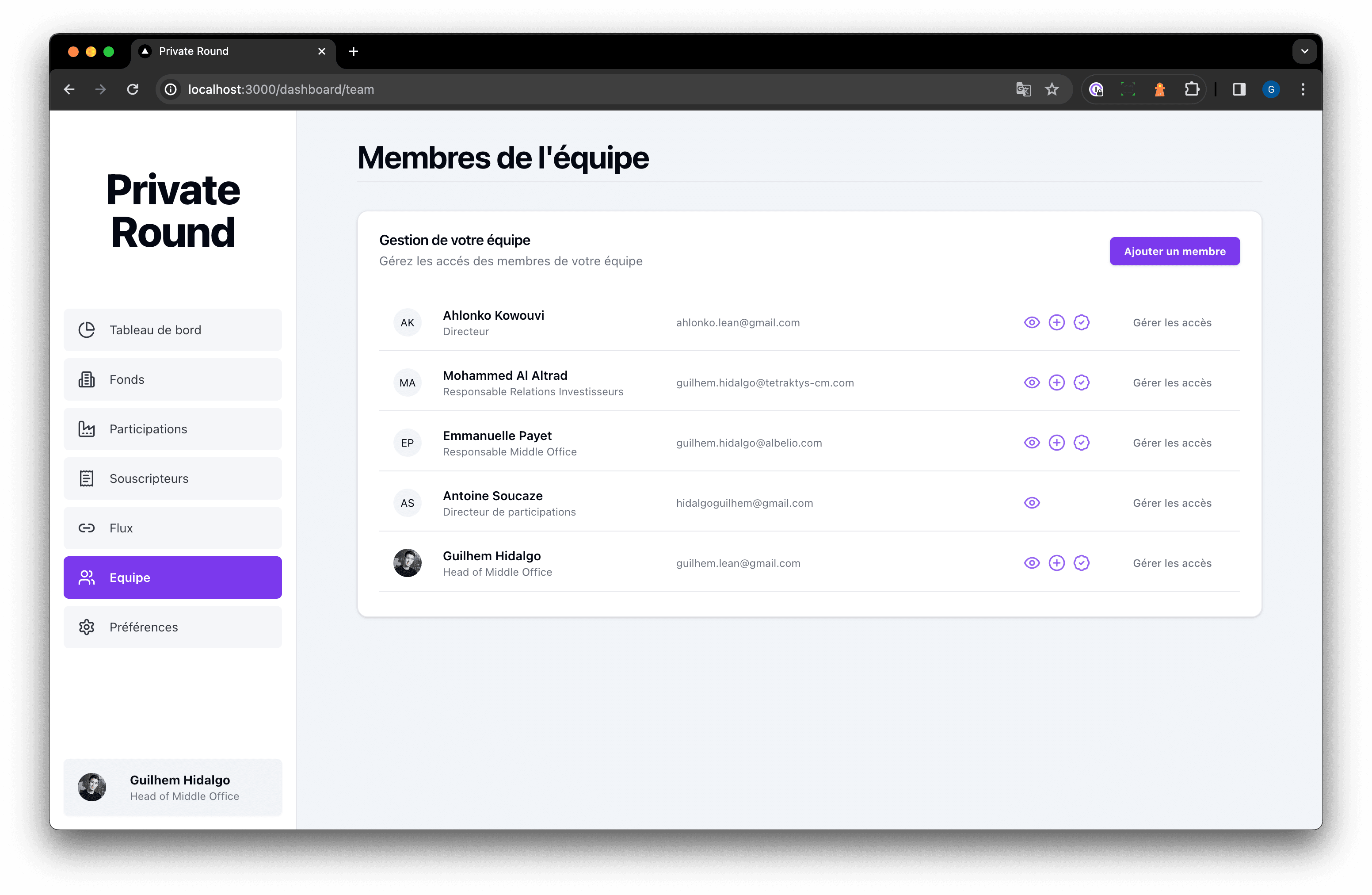Open a new browser tab
The image size is (1372, 895).
(353, 51)
